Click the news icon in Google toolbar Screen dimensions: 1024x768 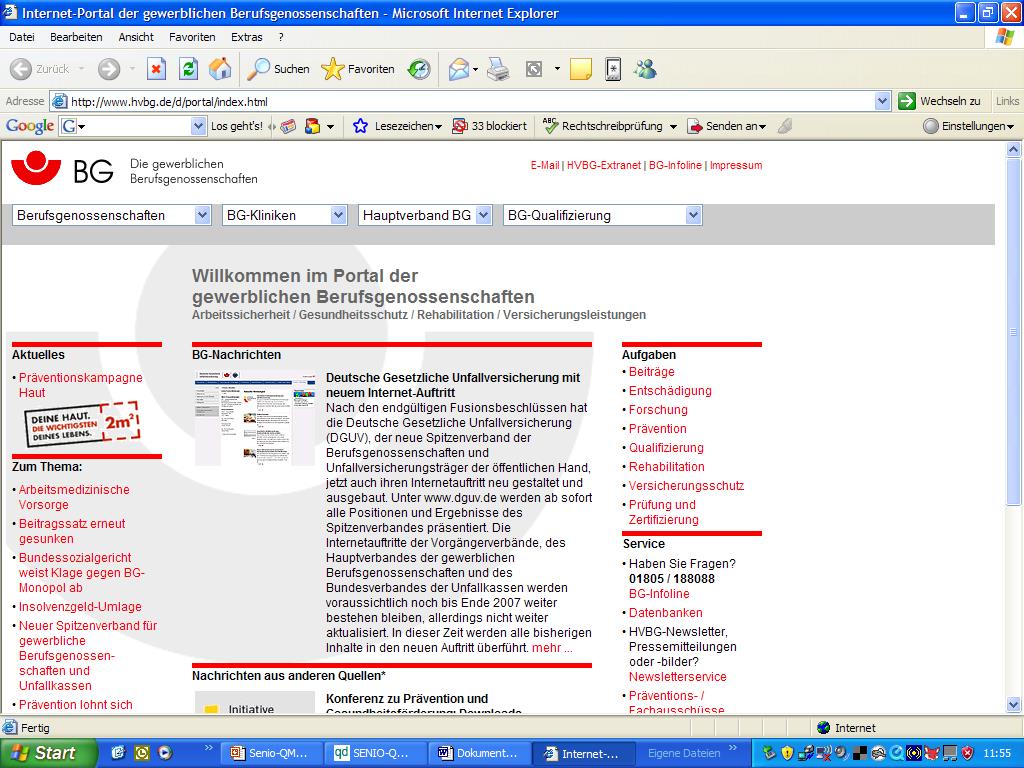pyautogui.click(x=288, y=126)
